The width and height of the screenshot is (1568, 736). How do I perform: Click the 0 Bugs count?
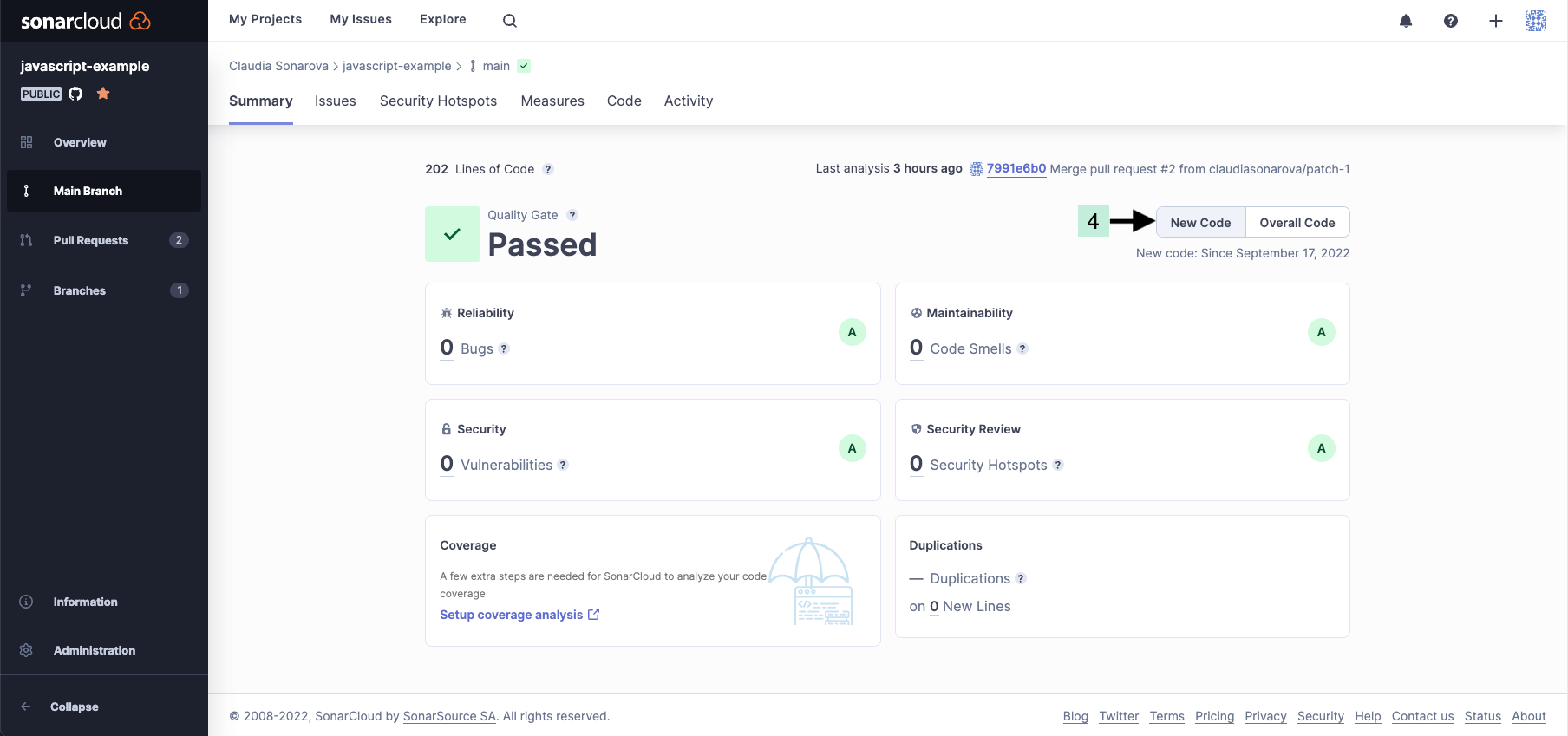pyautogui.click(x=447, y=348)
